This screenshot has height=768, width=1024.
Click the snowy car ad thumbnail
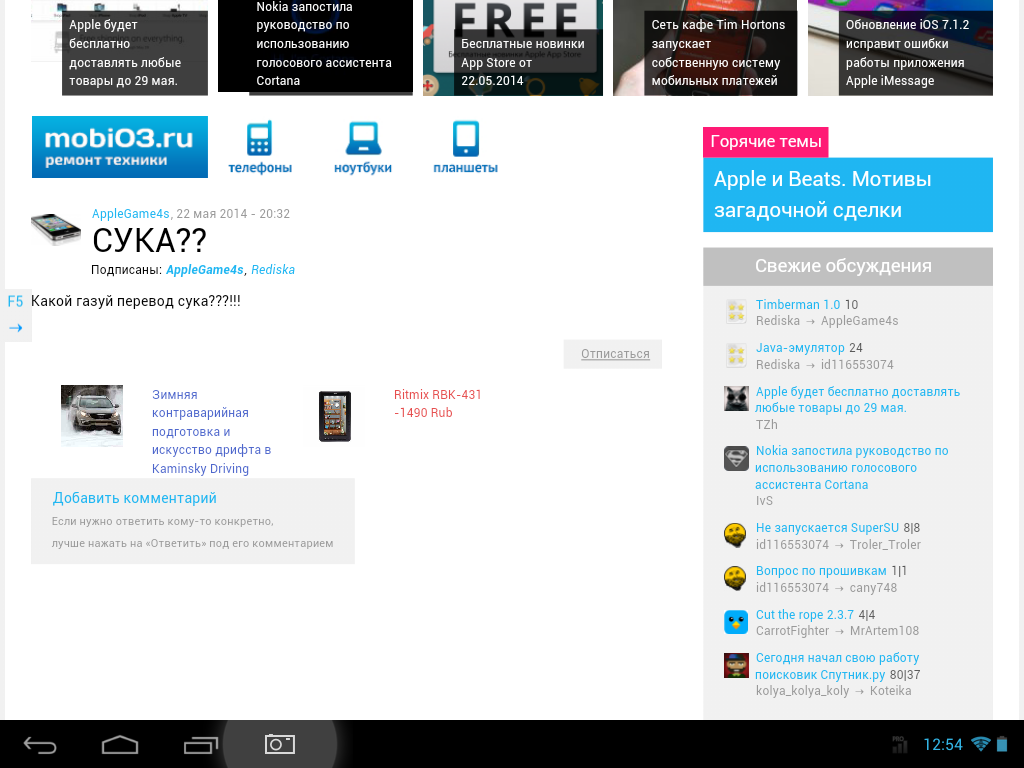(x=92, y=416)
